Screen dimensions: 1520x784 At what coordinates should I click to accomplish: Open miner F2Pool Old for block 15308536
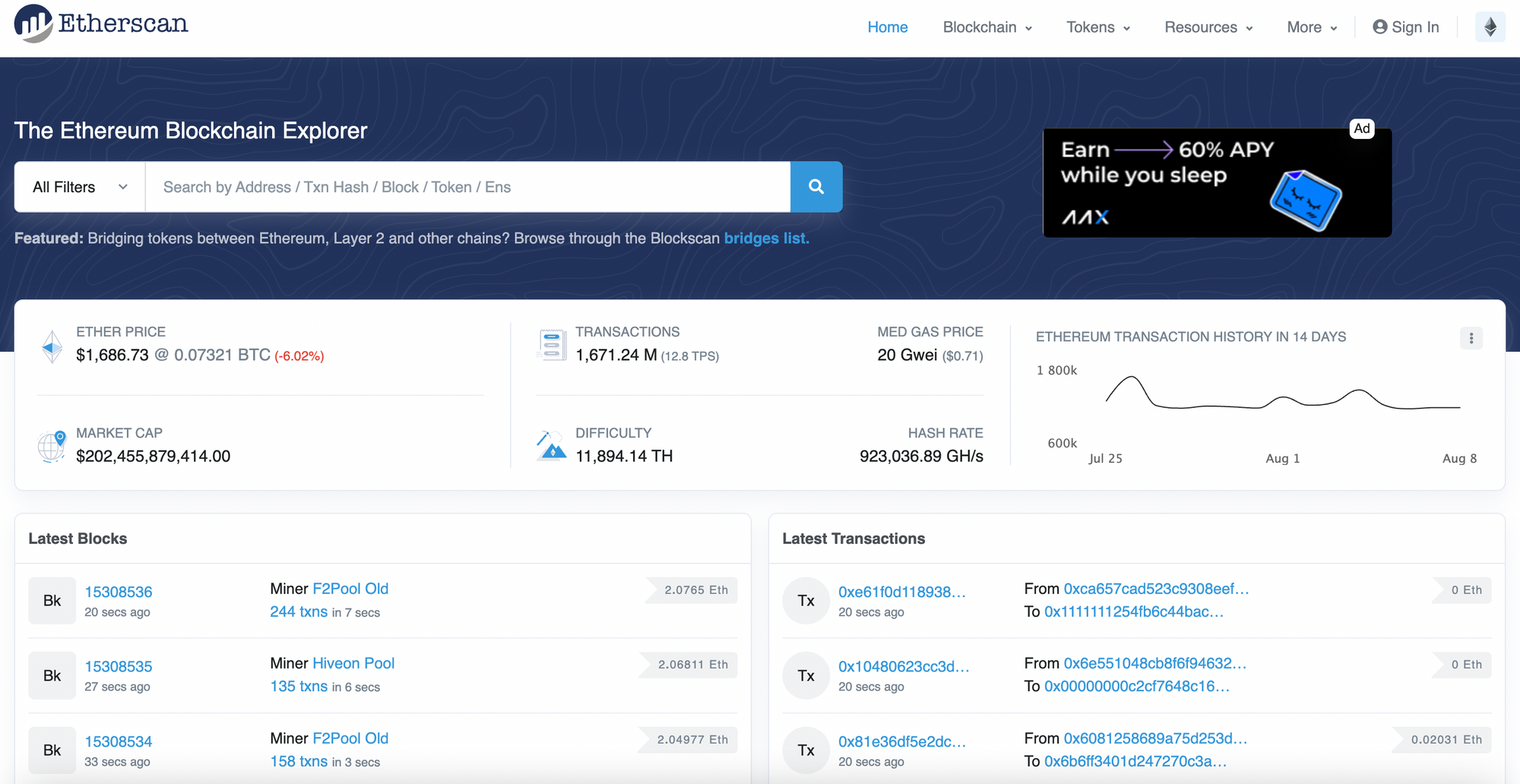click(x=350, y=589)
